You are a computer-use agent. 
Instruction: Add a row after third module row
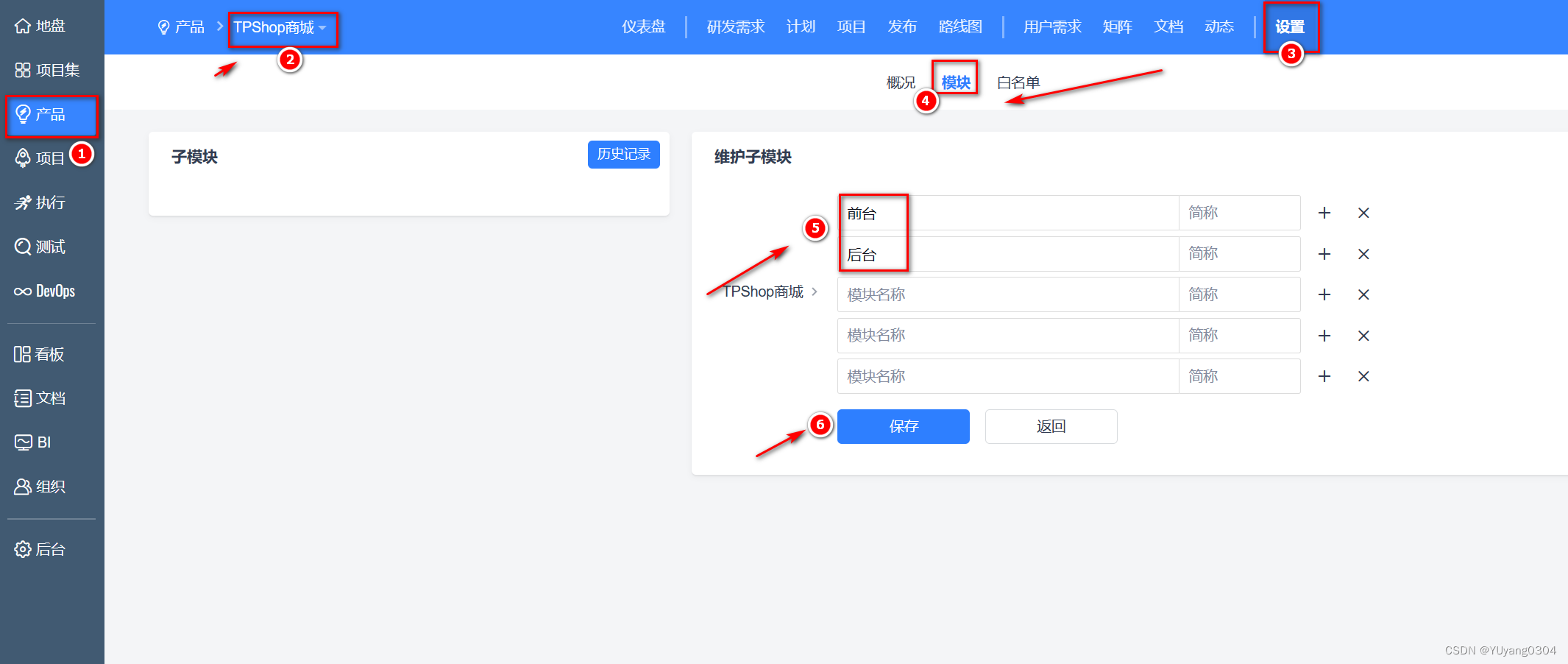1324,294
